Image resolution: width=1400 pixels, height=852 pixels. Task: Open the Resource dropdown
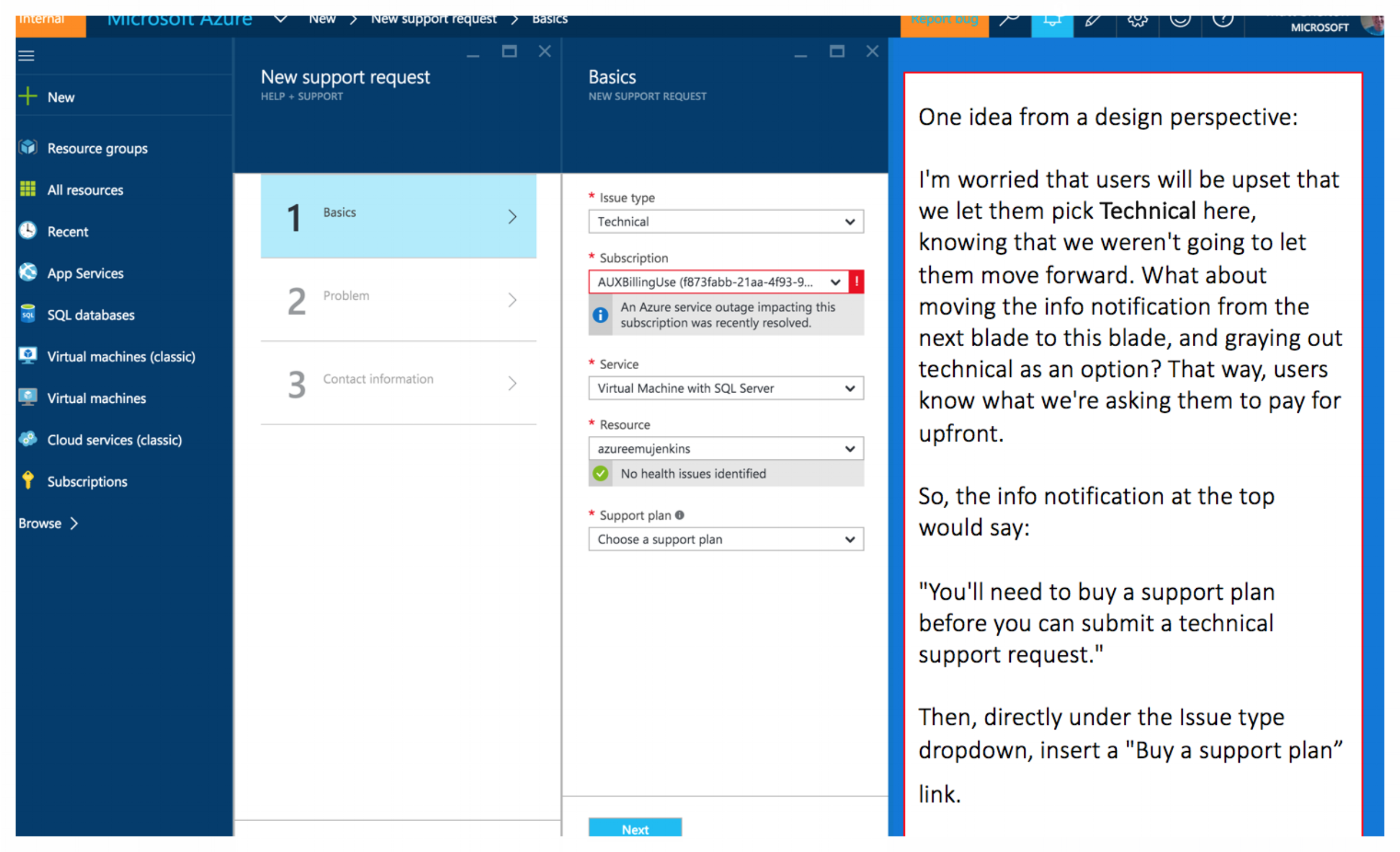[726, 449]
